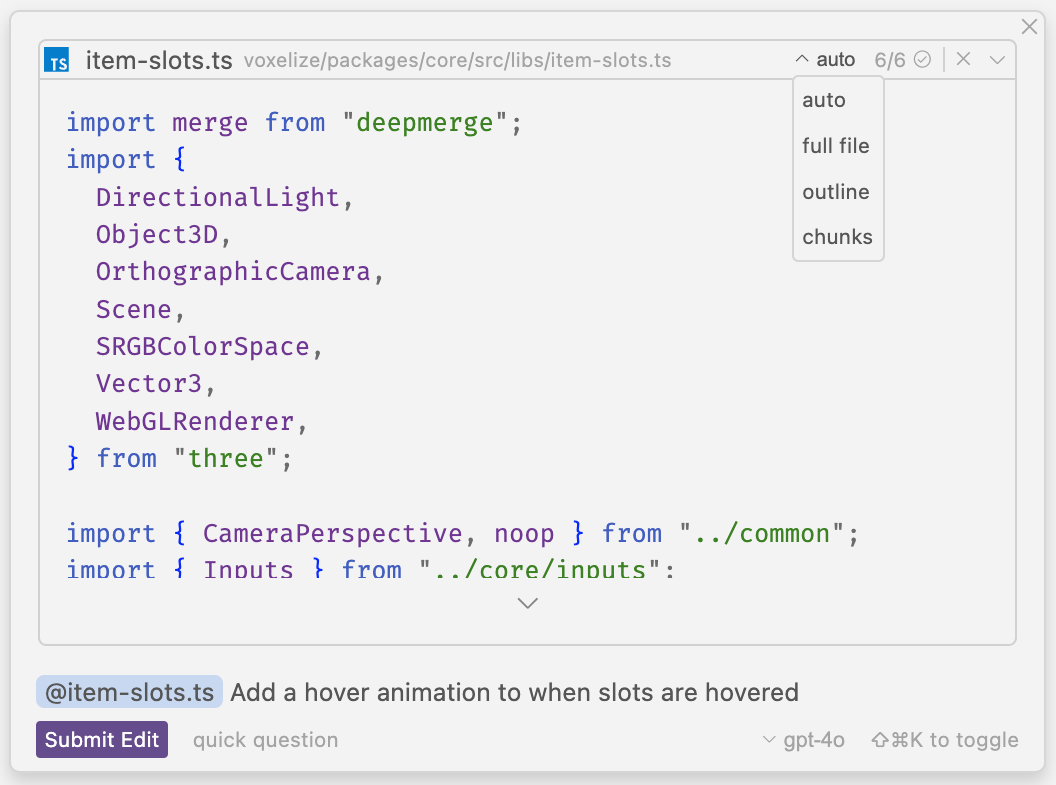The width and height of the screenshot is (1056, 785).
Task: Toggle the auto context mode dropdown
Action: pyautogui.click(x=825, y=60)
